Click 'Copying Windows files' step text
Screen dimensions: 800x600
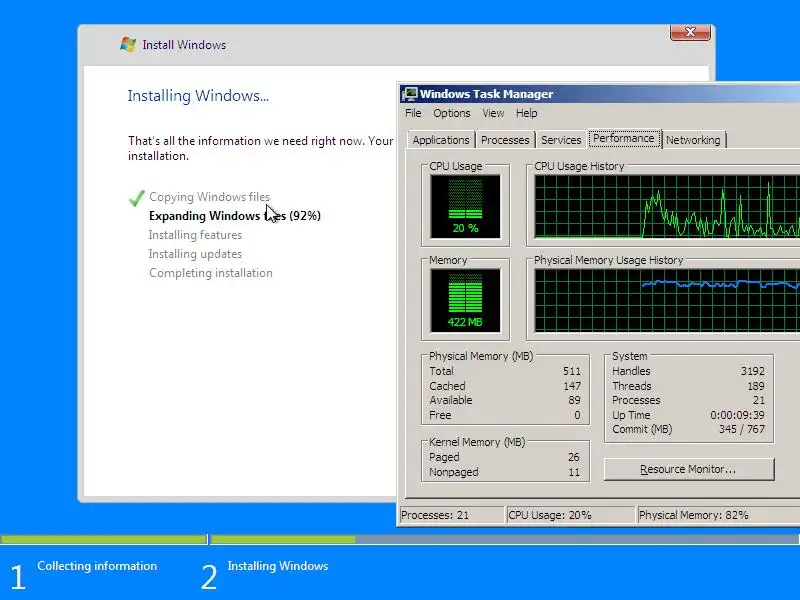(x=209, y=197)
